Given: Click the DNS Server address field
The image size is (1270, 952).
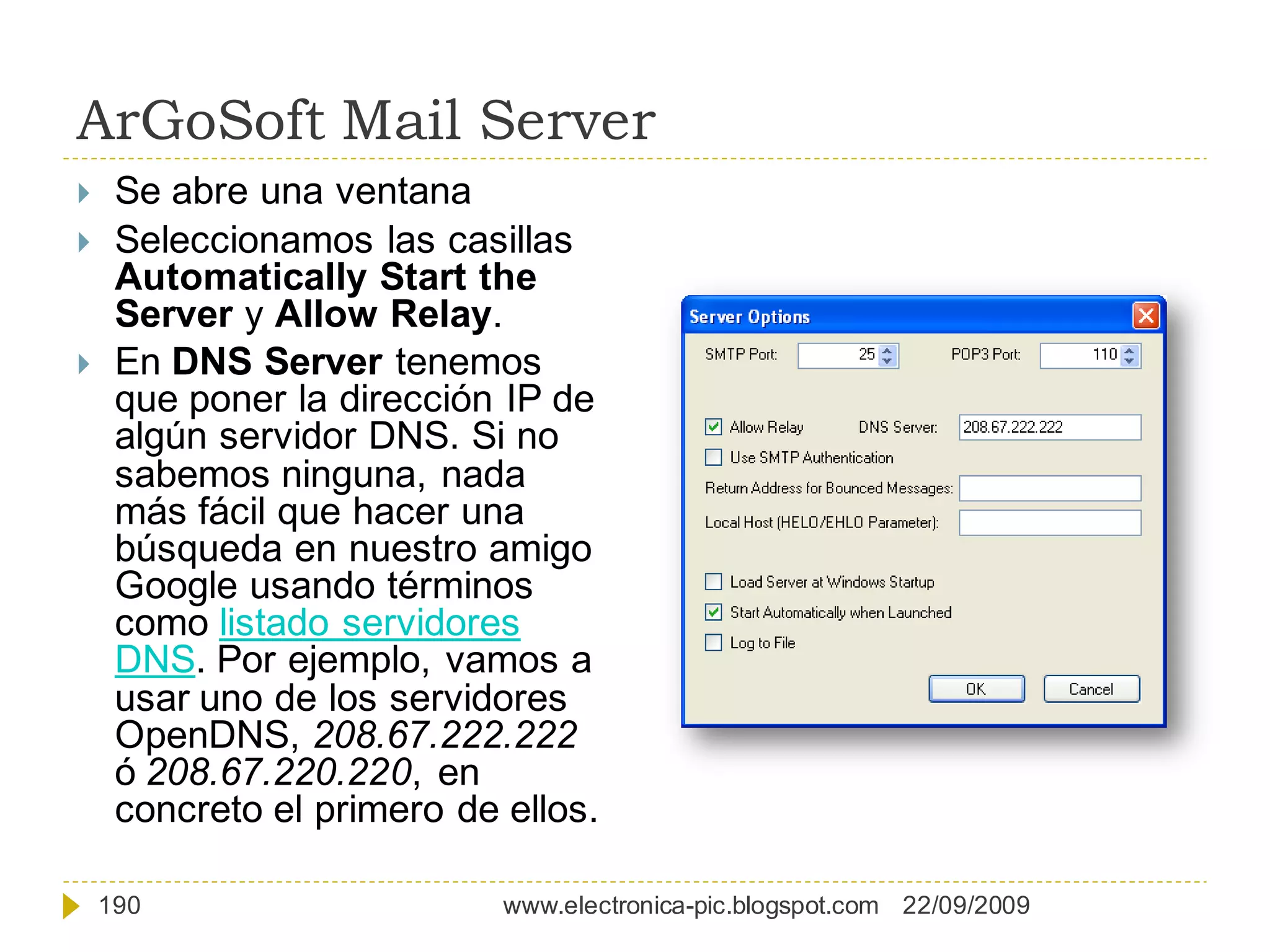Looking at the screenshot, I should (1049, 427).
